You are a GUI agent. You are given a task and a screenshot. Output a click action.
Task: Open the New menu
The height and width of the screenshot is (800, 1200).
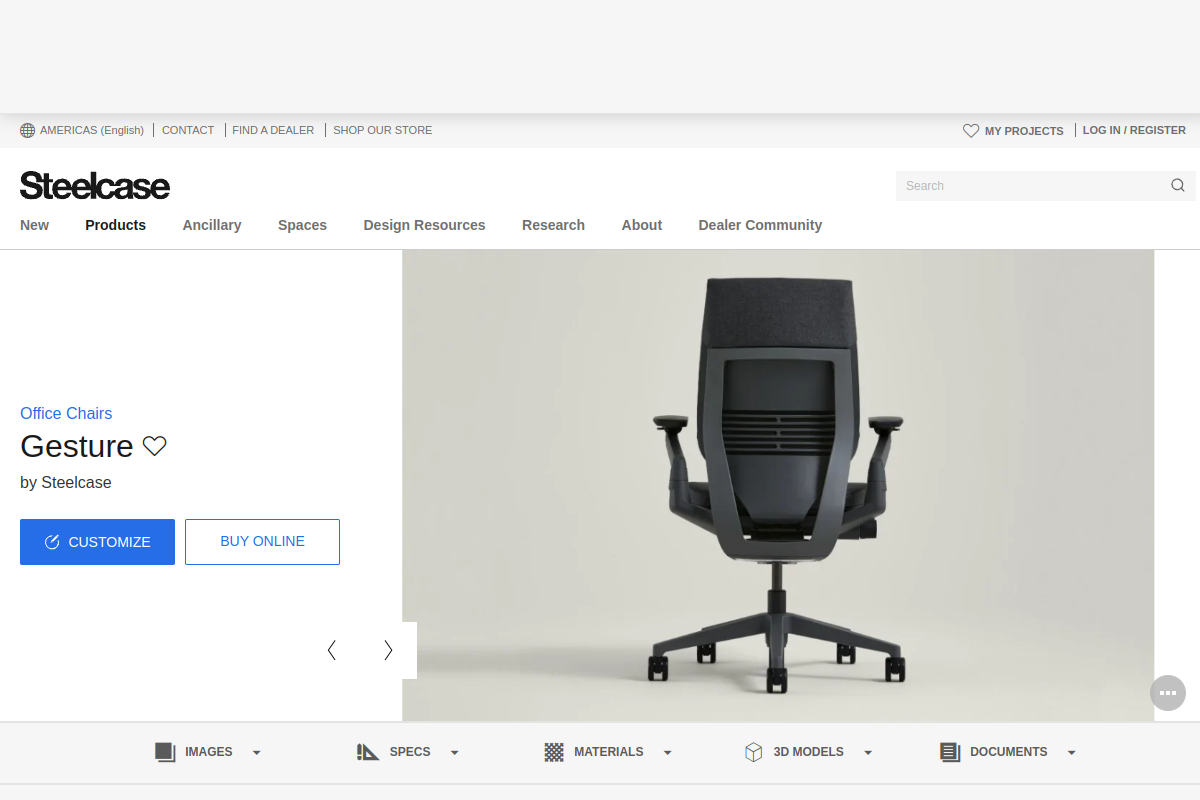(x=34, y=225)
